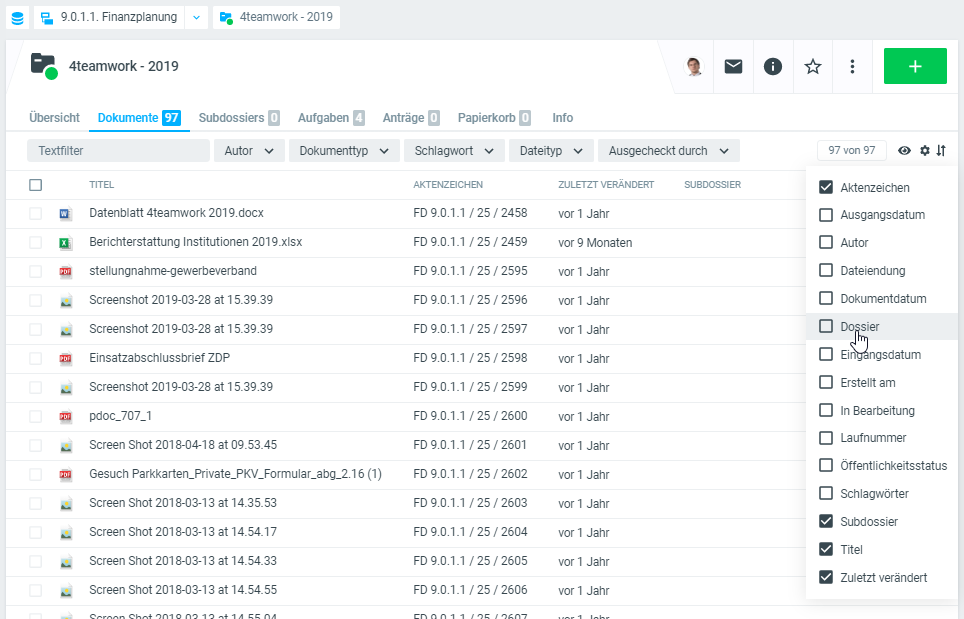Screen dimensions: 964x619
Task: Open Berichterstattung Institutionen 2019.xlsx
Action: click(195, 242)
